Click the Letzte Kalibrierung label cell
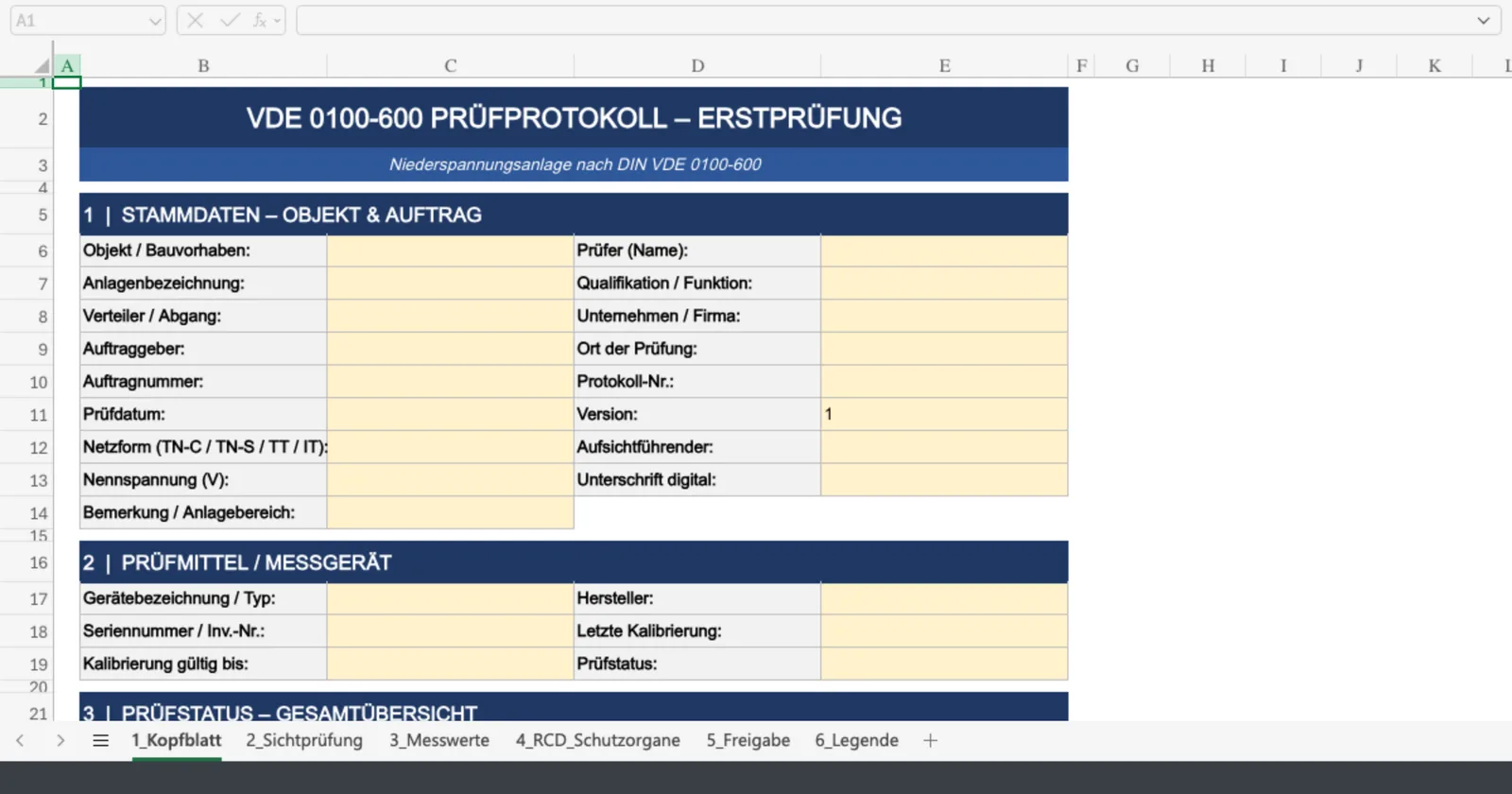1512x794 pixels. [x=697, y=631]
